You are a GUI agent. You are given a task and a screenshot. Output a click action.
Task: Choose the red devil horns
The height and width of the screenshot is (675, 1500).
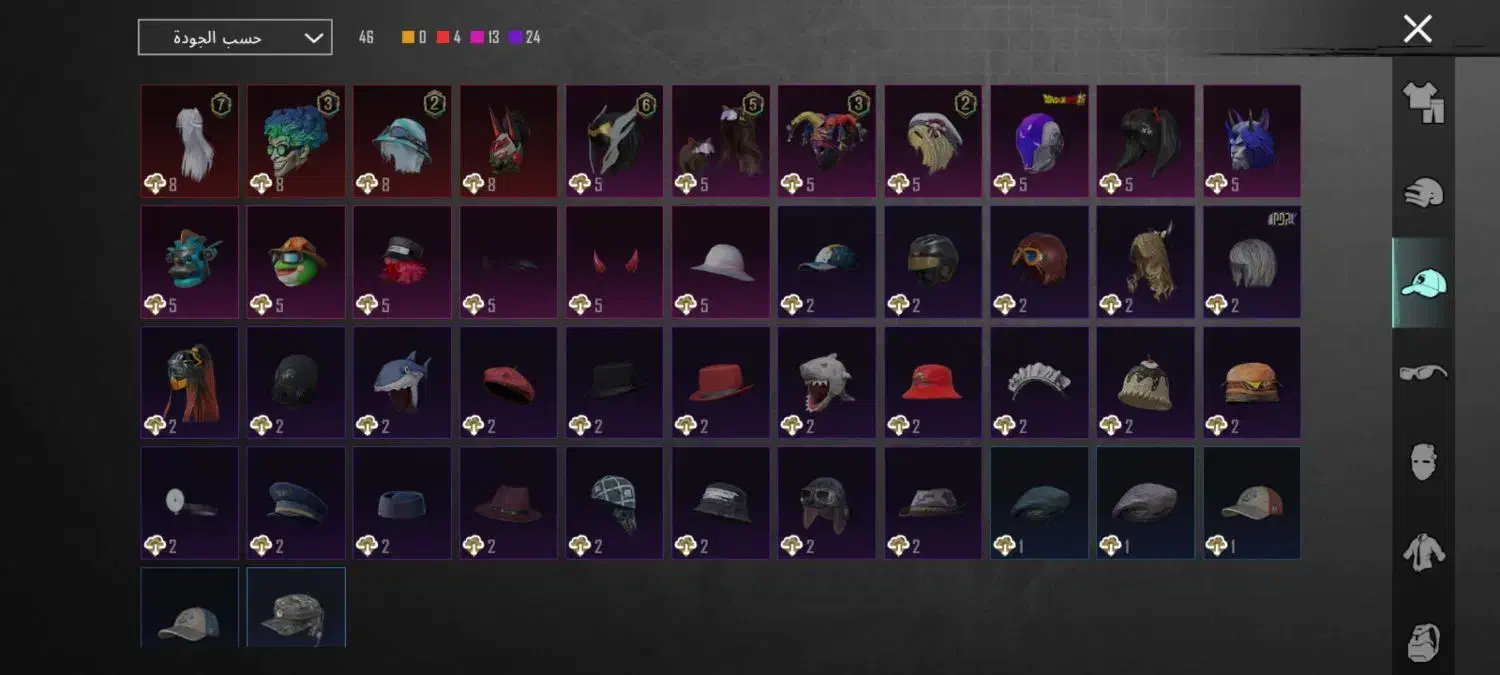[x=614, y=262]
